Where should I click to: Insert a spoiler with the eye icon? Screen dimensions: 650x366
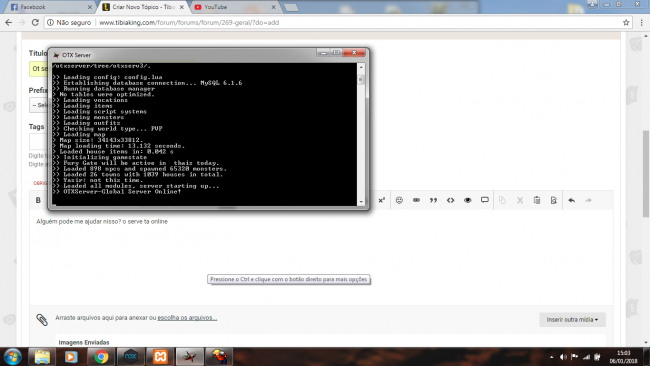pos(468,200)
